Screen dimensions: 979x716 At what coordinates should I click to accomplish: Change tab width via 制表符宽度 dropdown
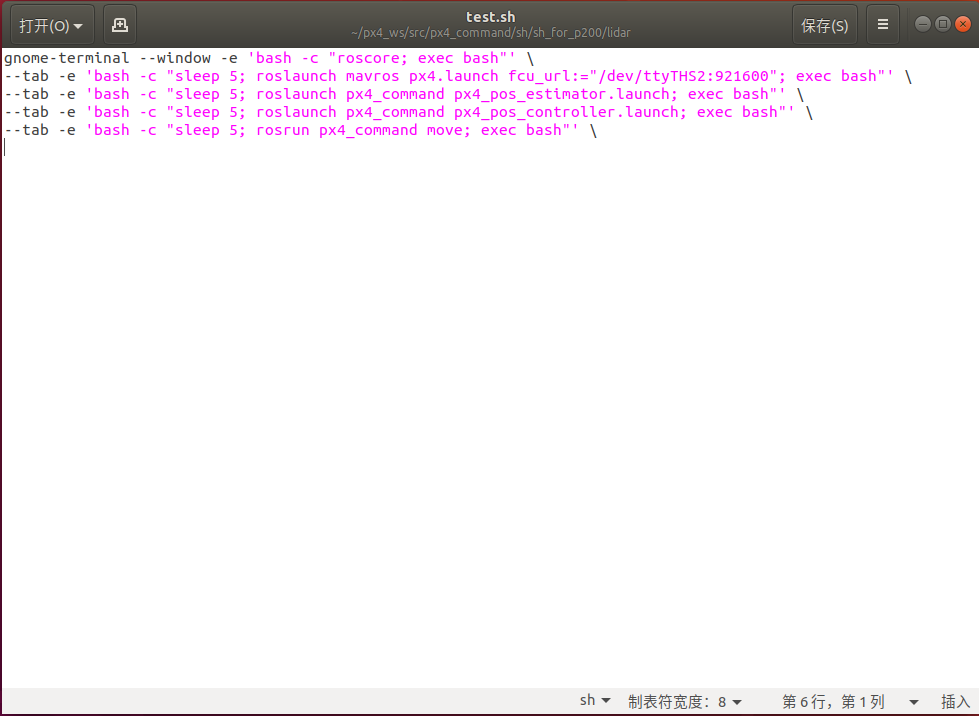[685, 702]
